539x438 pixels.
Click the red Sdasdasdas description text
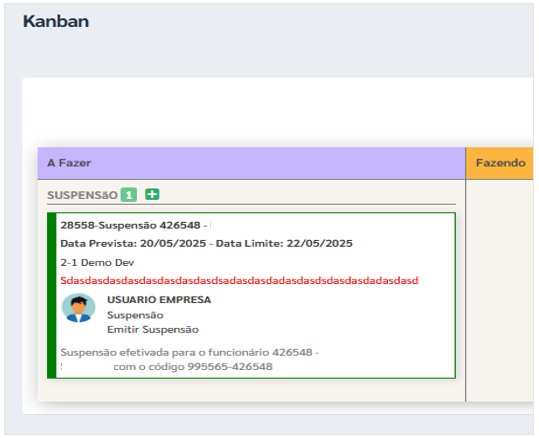point(239,281)
